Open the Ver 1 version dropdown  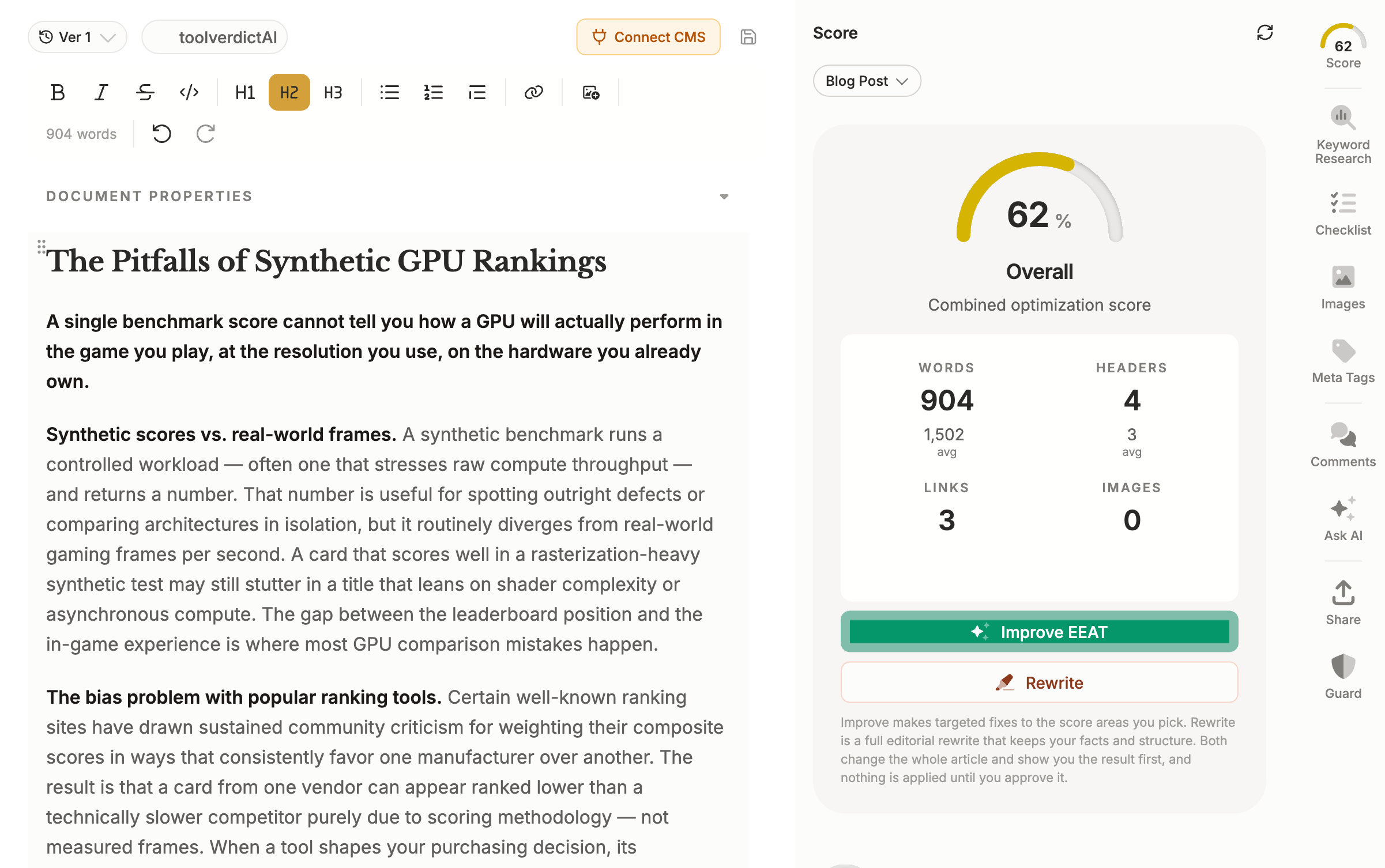pos(77,37)
